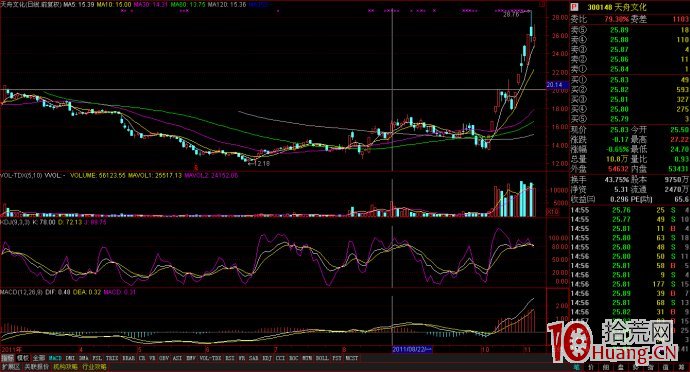Click the 2011/08/22 date marker on timeline
The height and width of the screenshot is (372, 690).
pyautogui.click(x=412, y=349)
